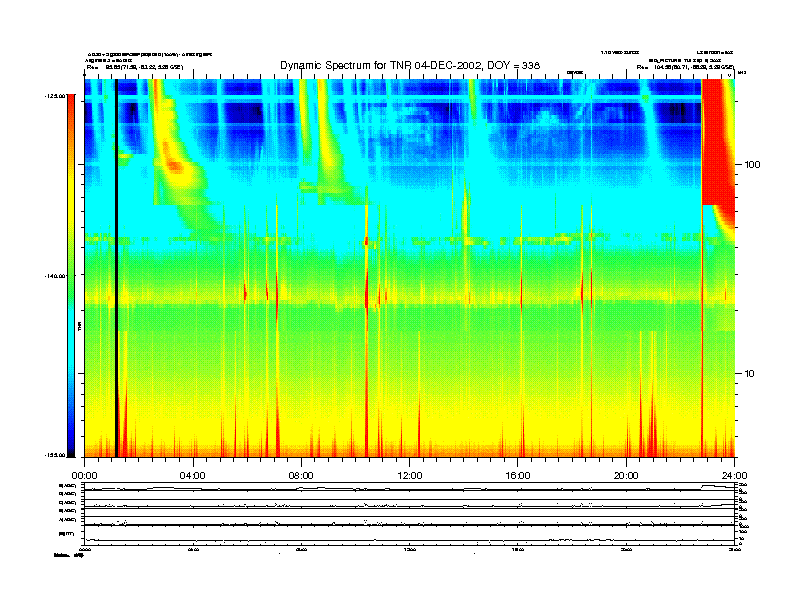792x612 pixels.
Task: Click the plot title 'Dynamic Spectrum for TNR 04-DEC-2002'
Action: tap(410, 66)
